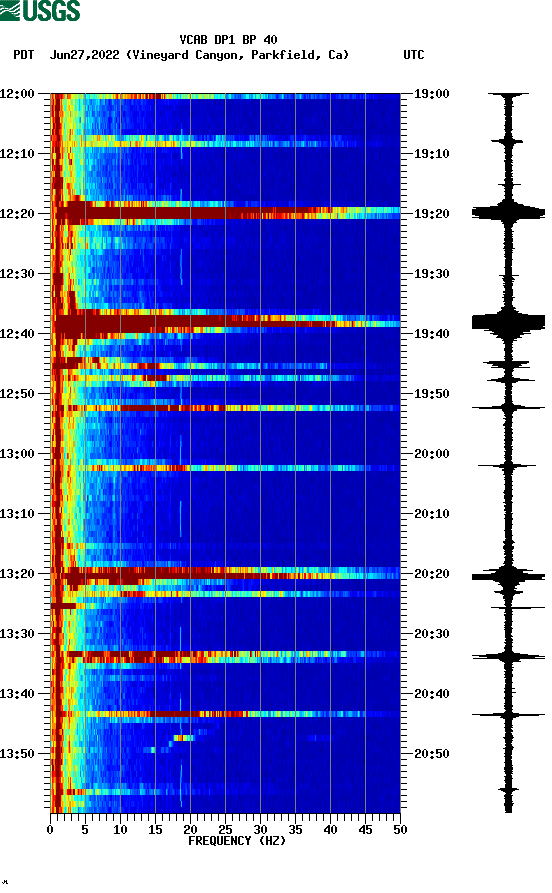Click the 20:50 UTC time label
Image resolution: width=552 pixels, height=893 pixels.
(432, 753)
